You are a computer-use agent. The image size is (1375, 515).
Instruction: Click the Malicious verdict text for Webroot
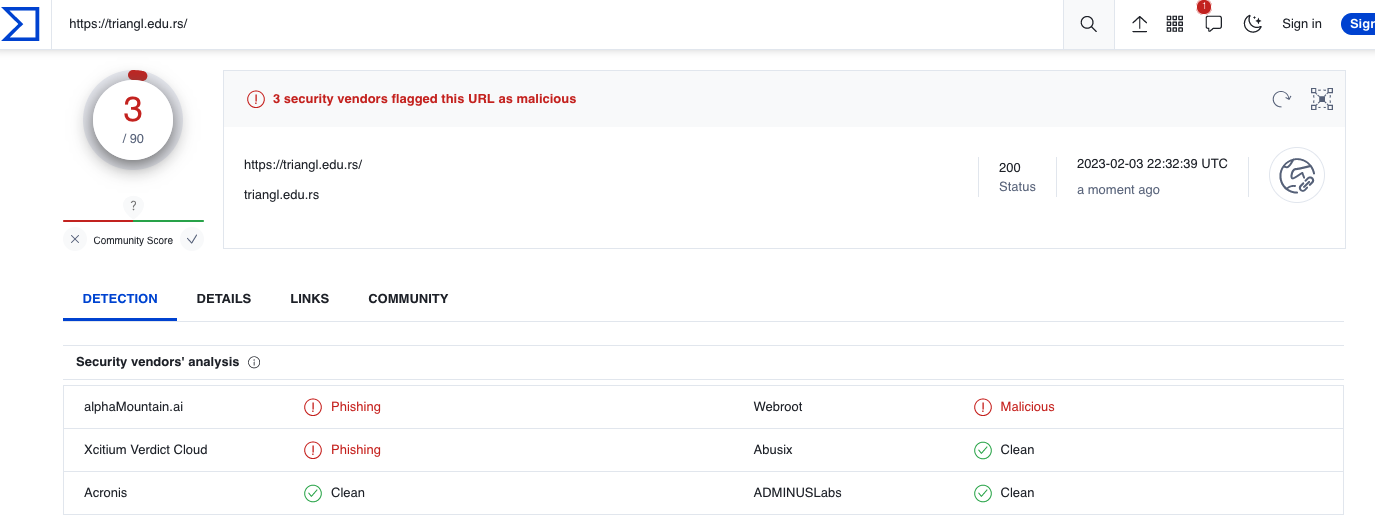click(1028, 407)
